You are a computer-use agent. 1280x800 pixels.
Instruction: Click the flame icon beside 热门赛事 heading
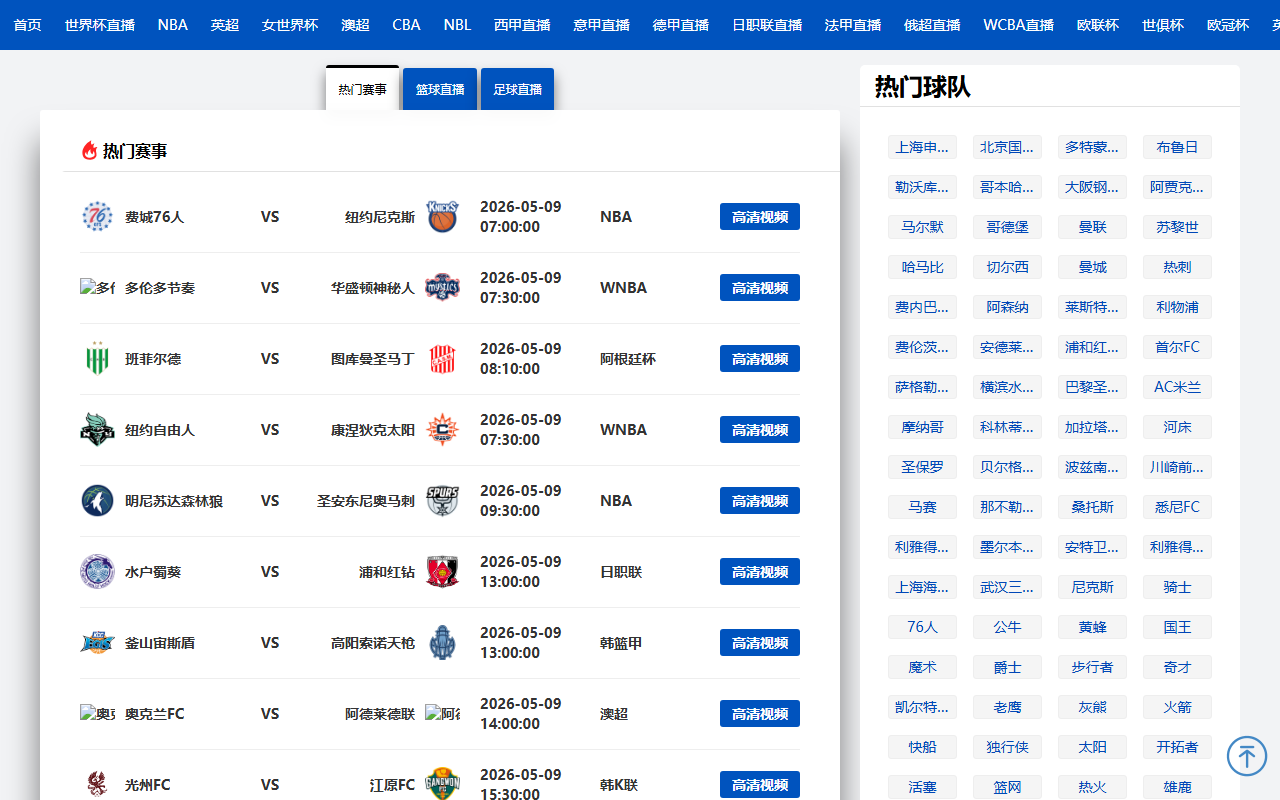tap(89, 151)
